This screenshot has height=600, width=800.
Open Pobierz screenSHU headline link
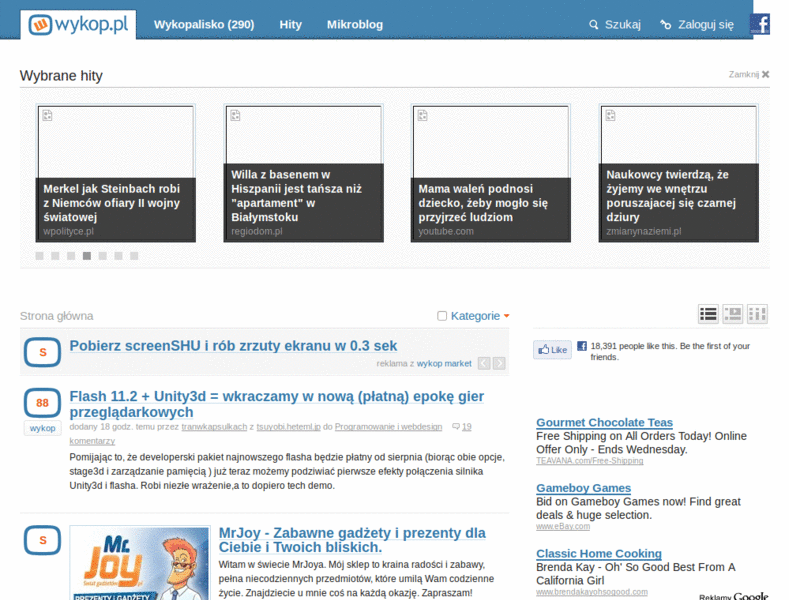(x=233, y=345)
